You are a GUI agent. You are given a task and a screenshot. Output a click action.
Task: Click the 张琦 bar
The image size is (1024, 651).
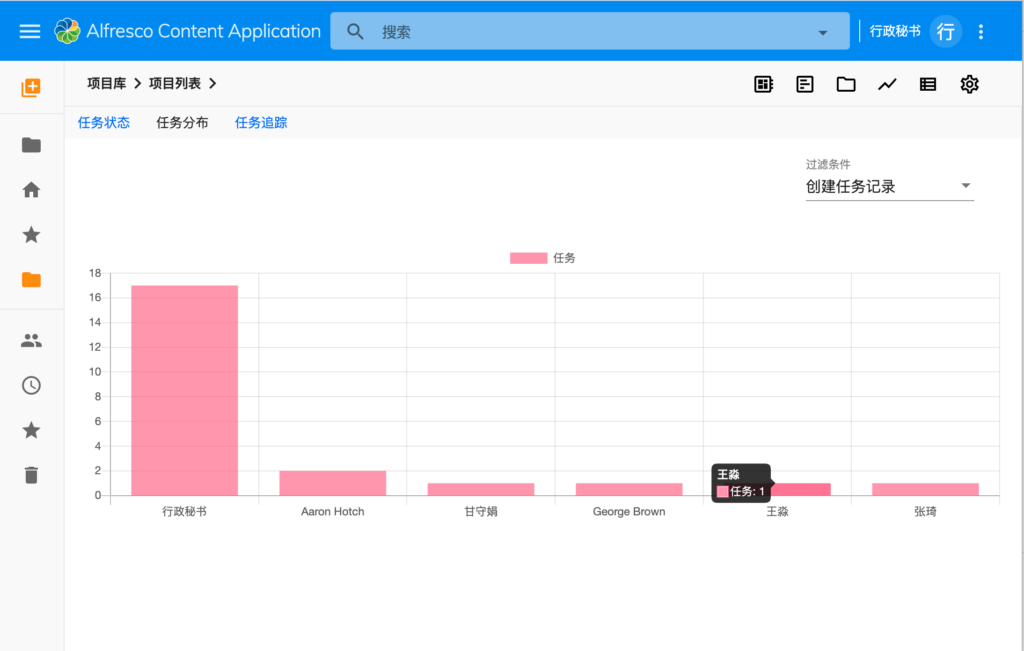tap(925, 490)
